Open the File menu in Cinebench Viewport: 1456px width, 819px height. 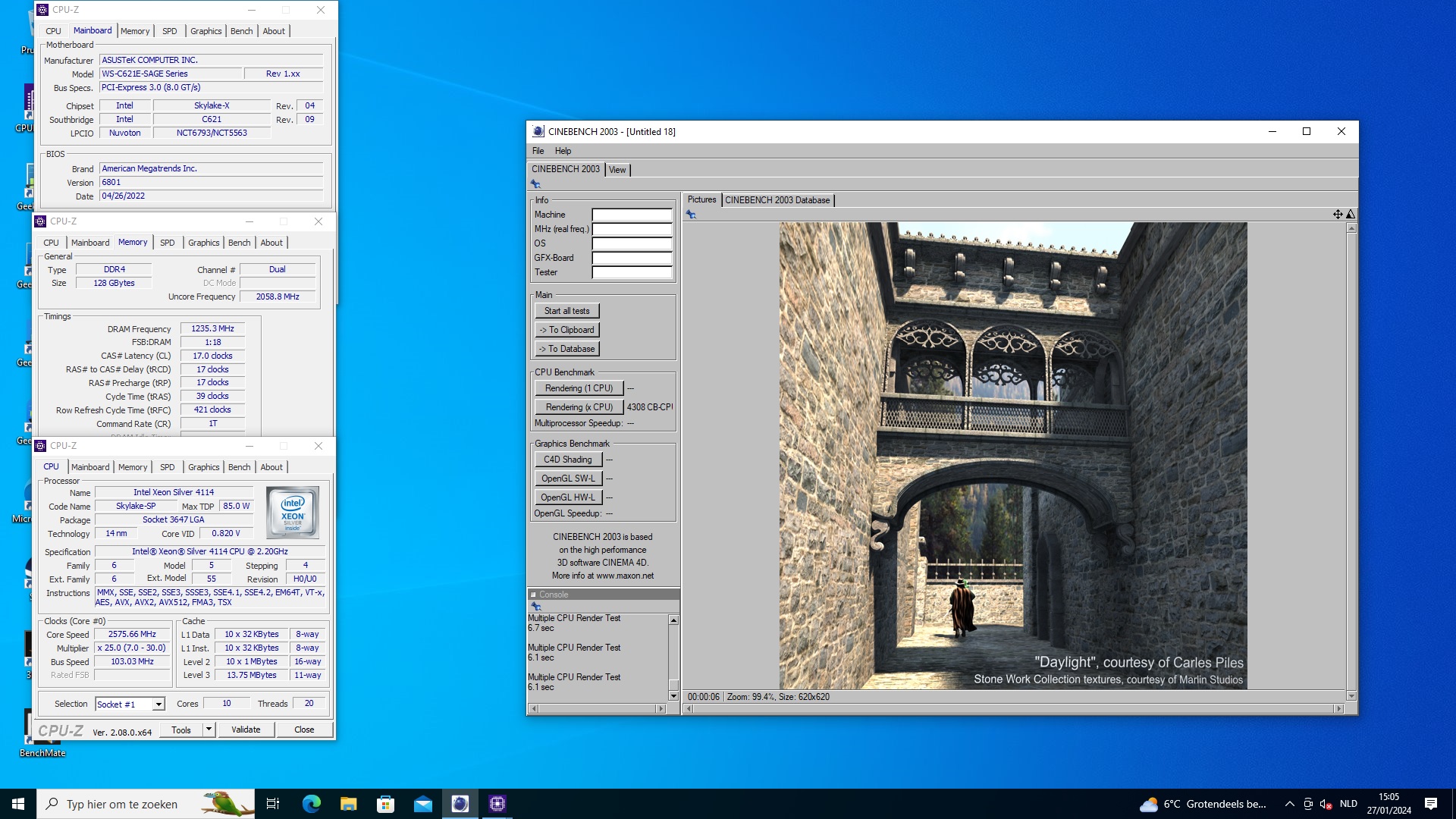[538, 151]
